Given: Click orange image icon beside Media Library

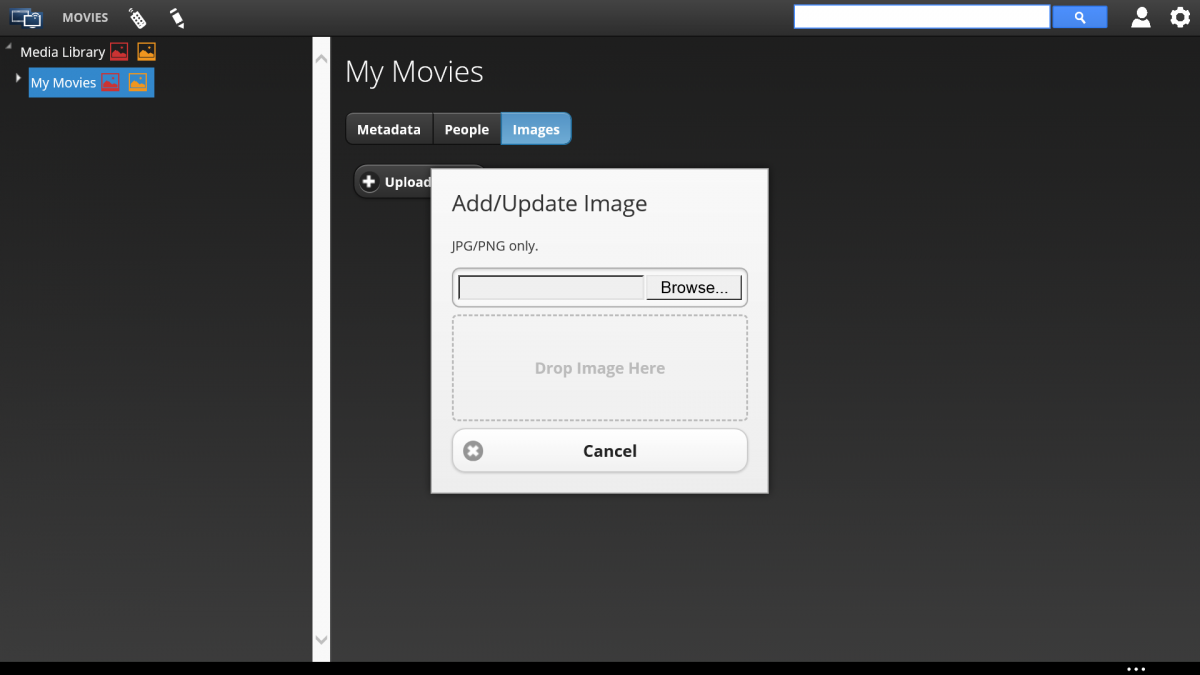Looking at the screenshot, I should tap(146, 52).
